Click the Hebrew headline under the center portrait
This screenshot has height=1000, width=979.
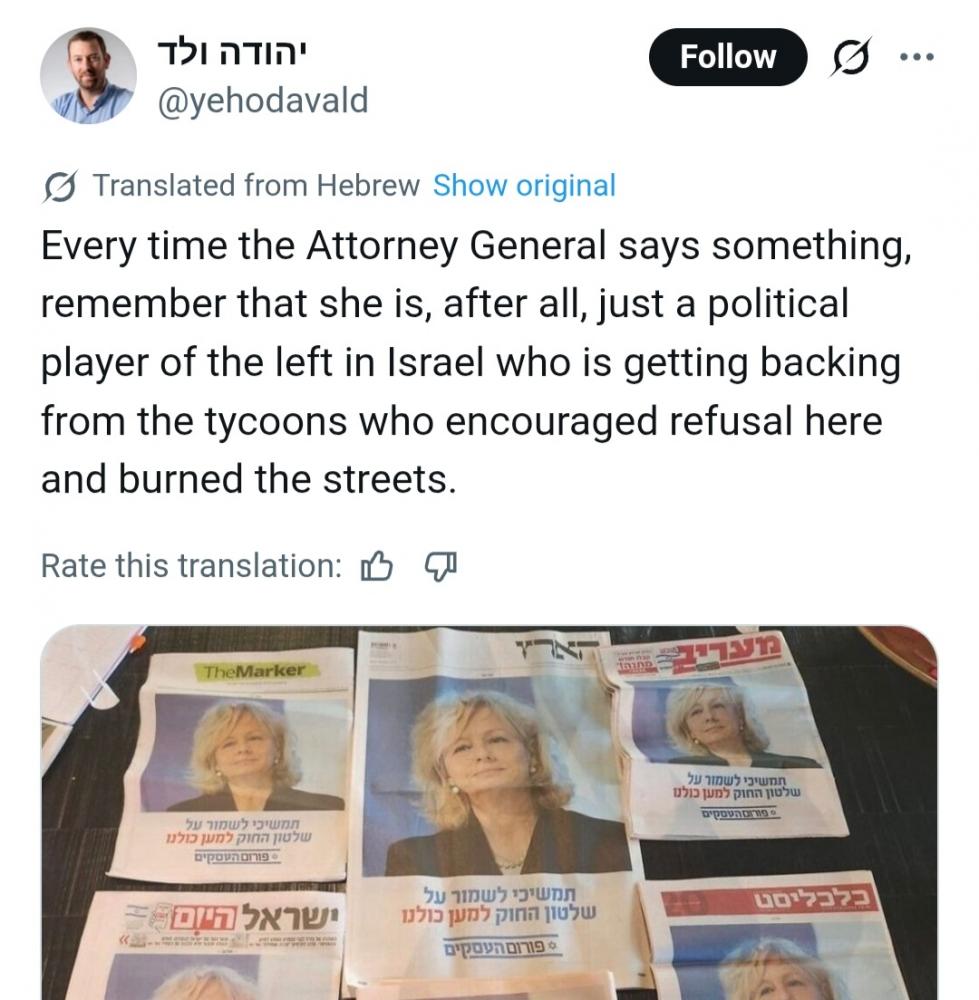499,906
